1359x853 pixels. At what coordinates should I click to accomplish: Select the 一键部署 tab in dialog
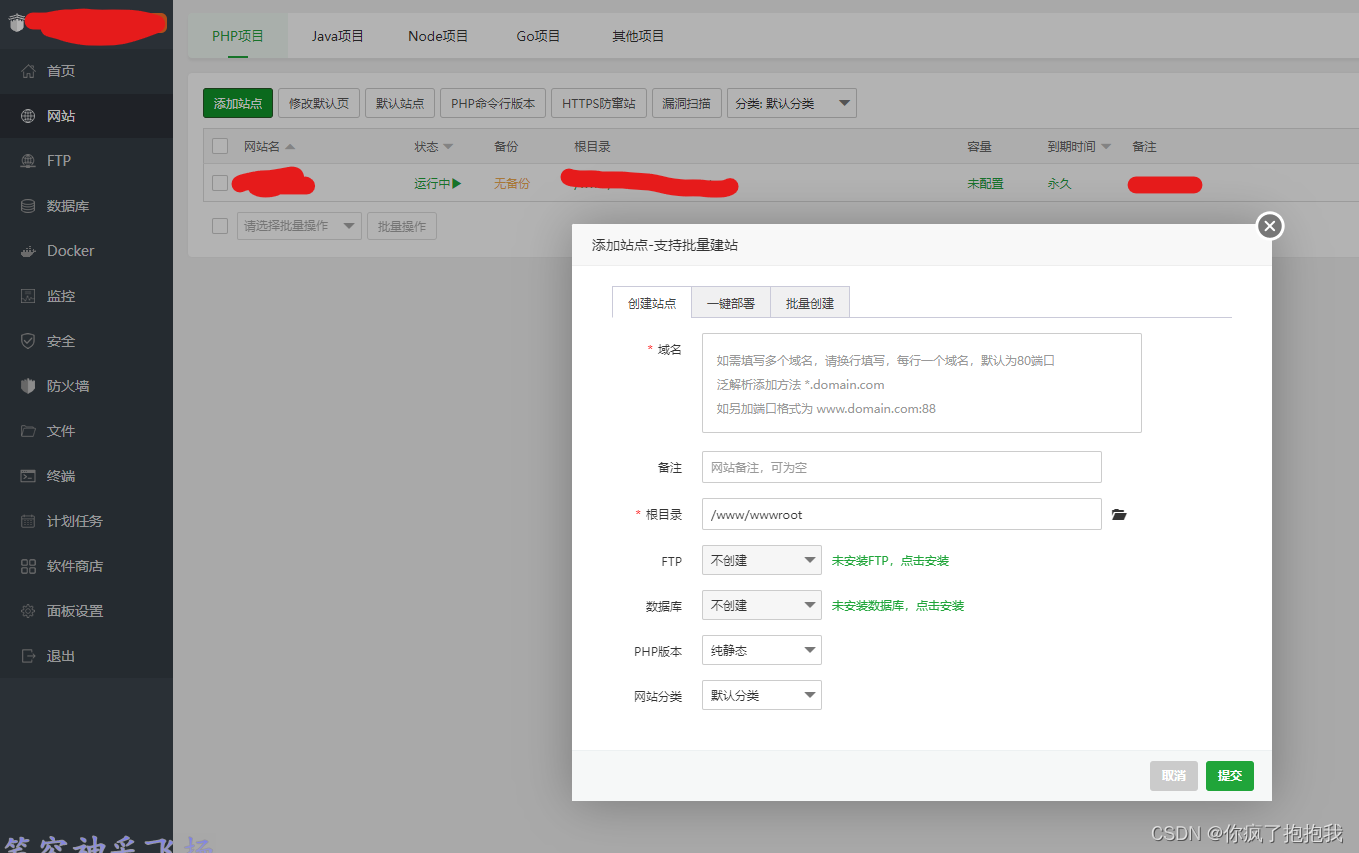[731, 303]
